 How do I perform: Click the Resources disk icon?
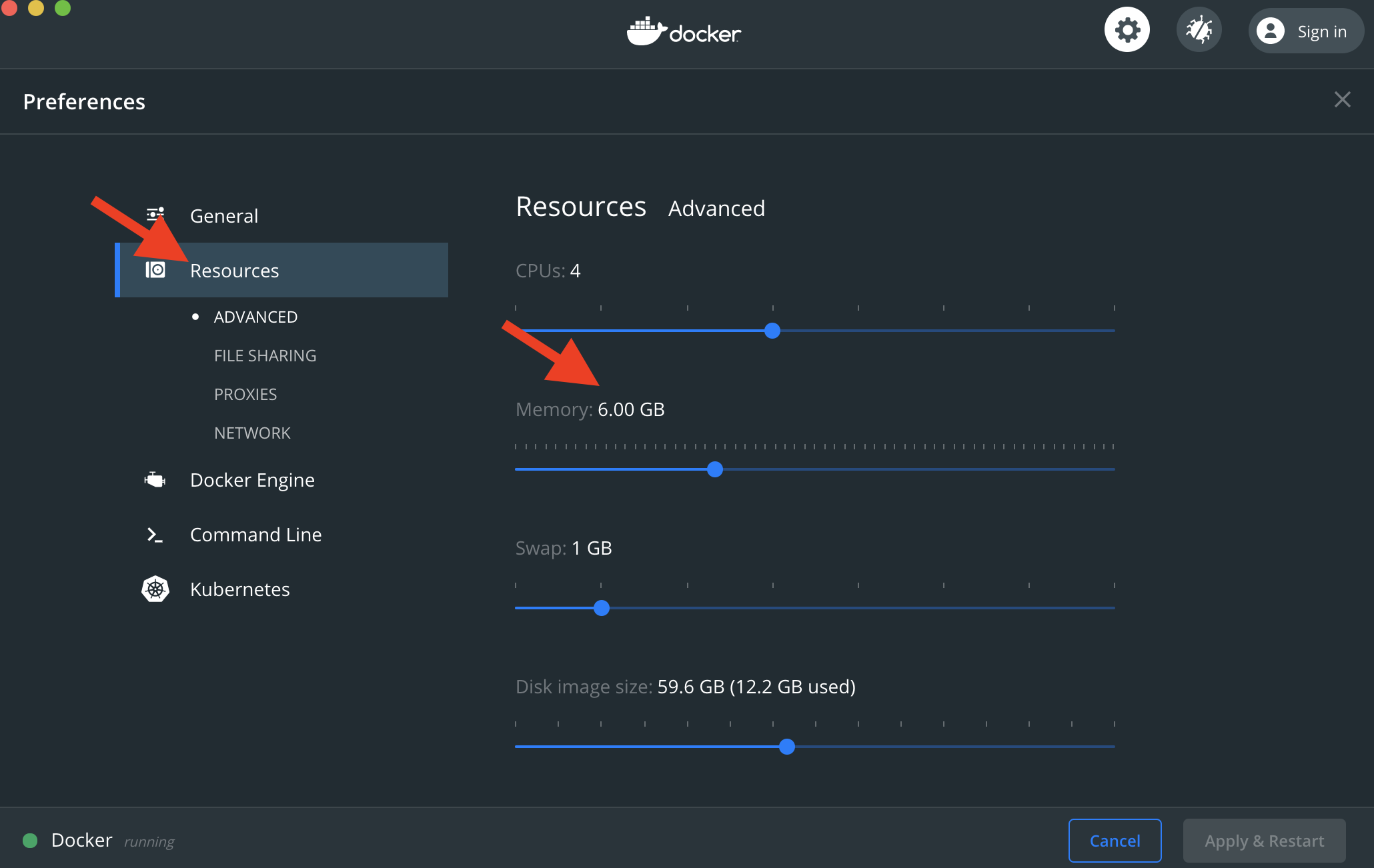click(155, 270)
